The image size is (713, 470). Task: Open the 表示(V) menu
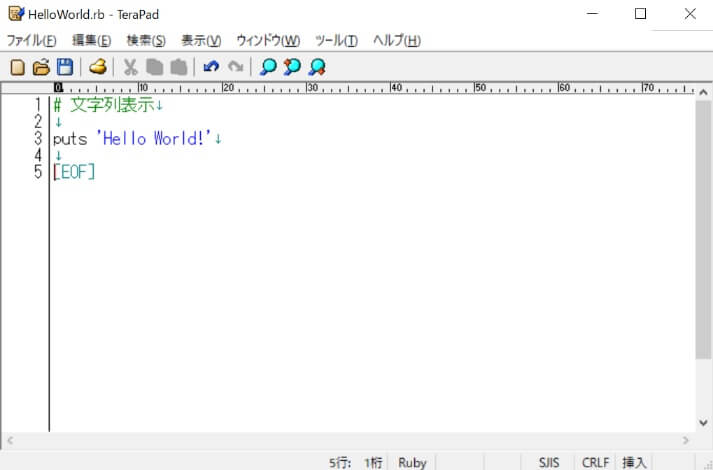201,41
